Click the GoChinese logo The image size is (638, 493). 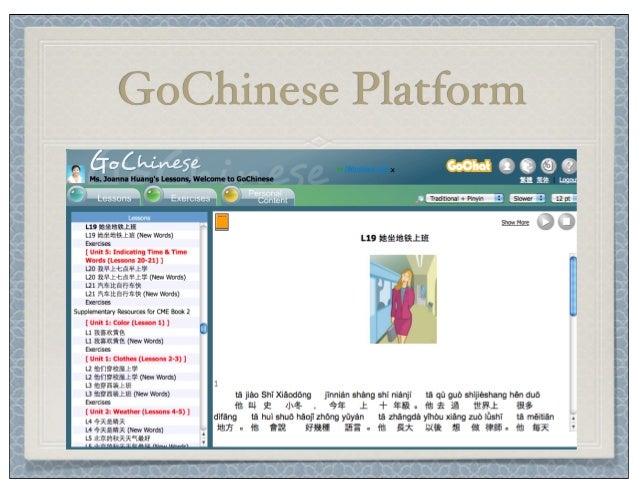tap(145, 162)
